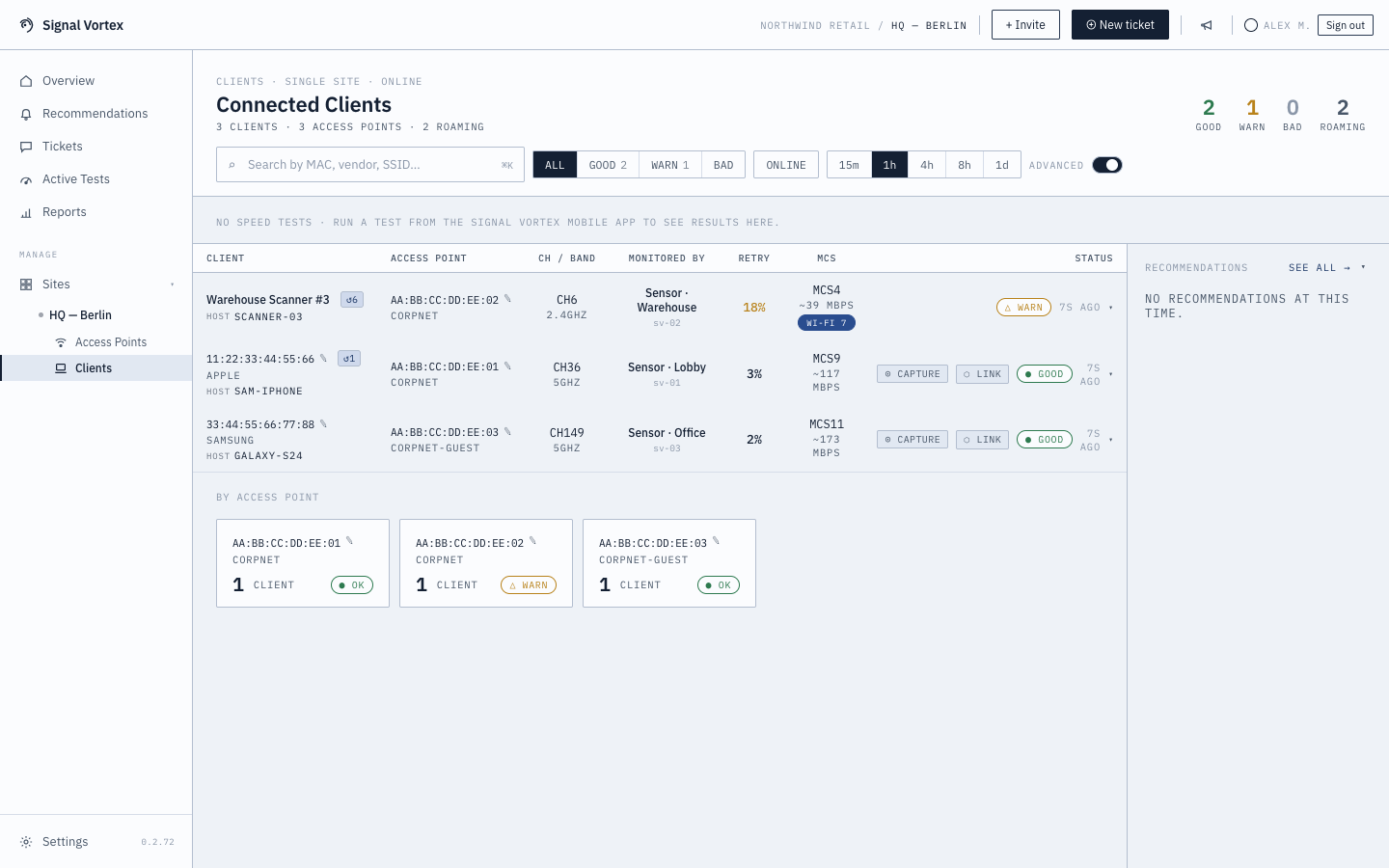Open the Overview page in the sidebar
This screenshot has height=868, width=1389.
96,81
